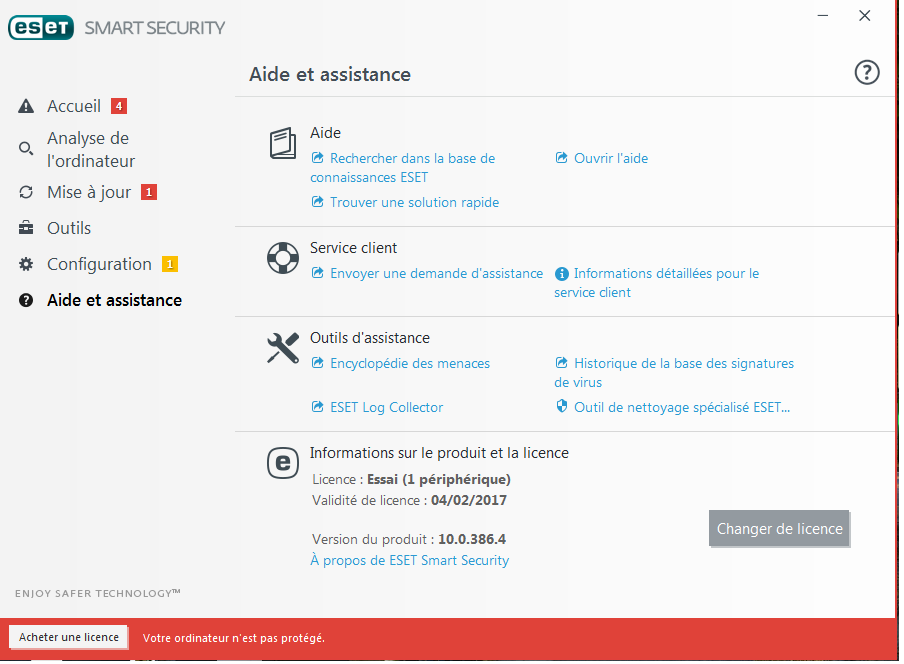
Task: Click the external-link icon before Historique de la base
Action: 561,363
